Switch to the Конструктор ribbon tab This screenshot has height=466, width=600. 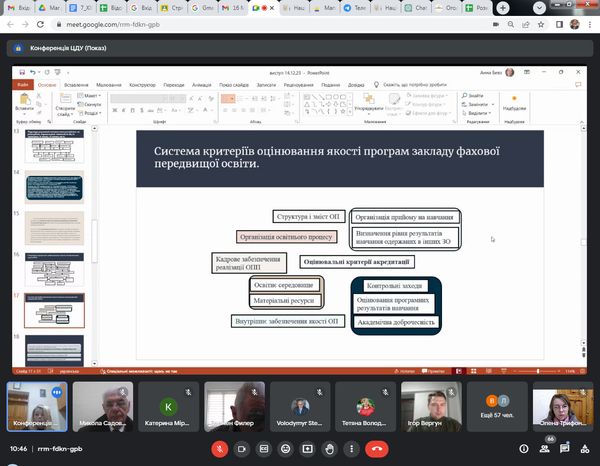click(142, 85)
